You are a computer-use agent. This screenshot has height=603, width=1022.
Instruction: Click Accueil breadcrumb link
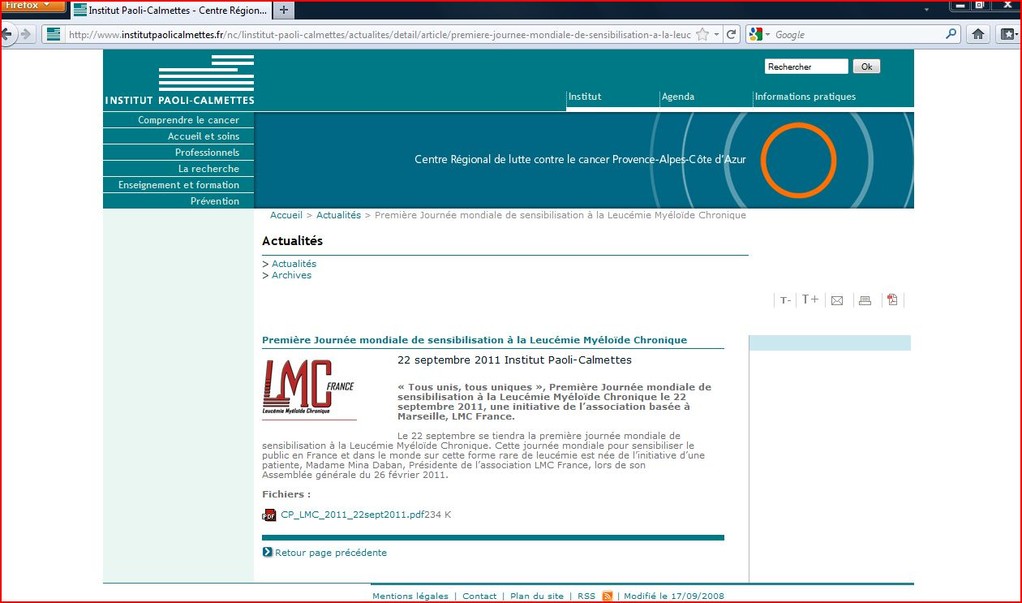(x=286, y=215)
